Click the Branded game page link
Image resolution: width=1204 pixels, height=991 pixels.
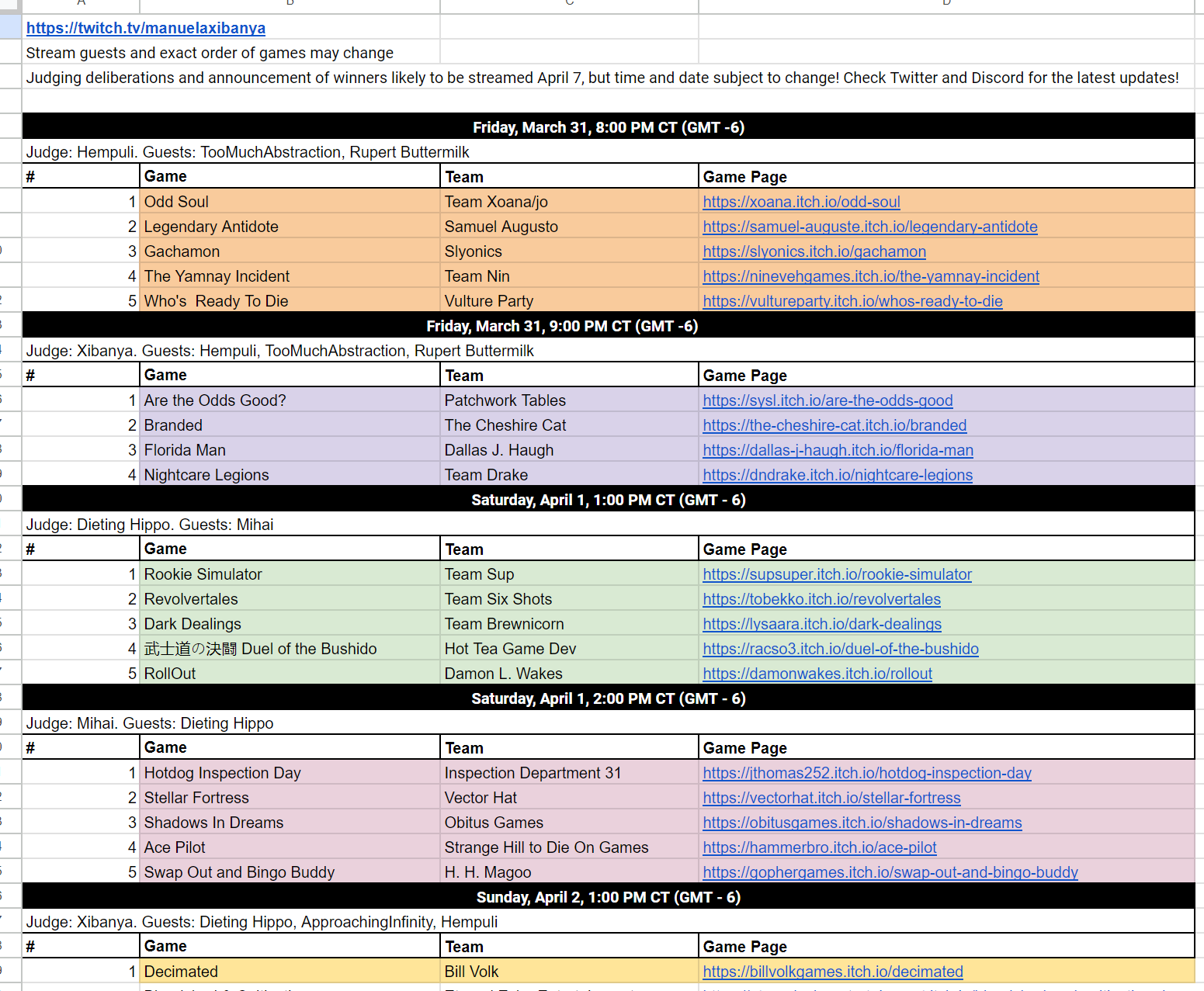(834, 426)
